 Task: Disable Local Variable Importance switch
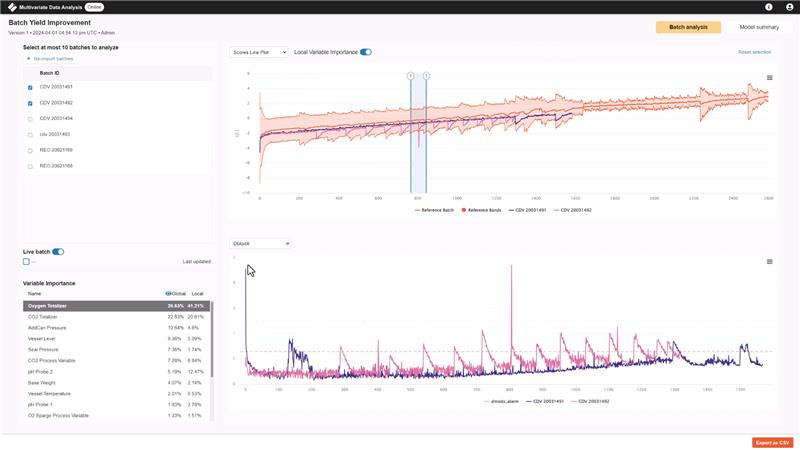(366, 52)
